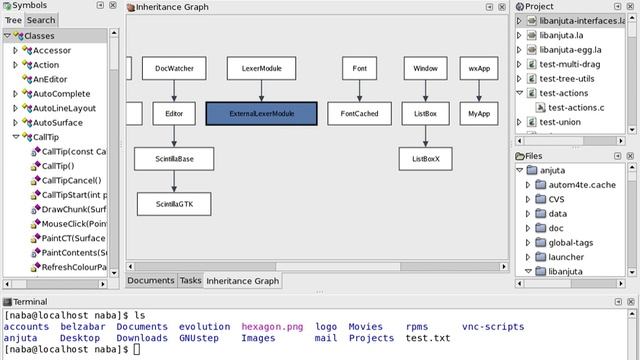This screenshot has width=640, height=360.
Task: Click the graph scroll right arrow
Action: click(504, 267)
